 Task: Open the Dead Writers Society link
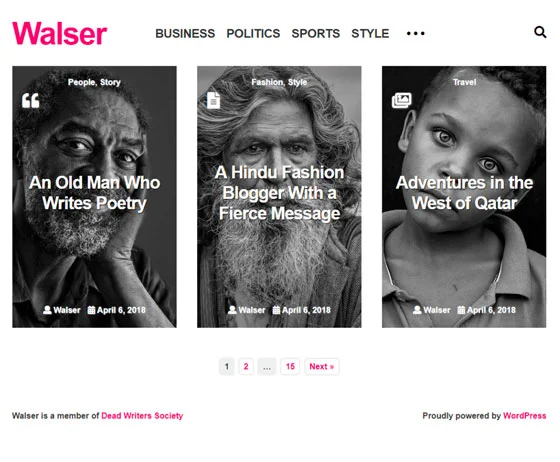142,416
